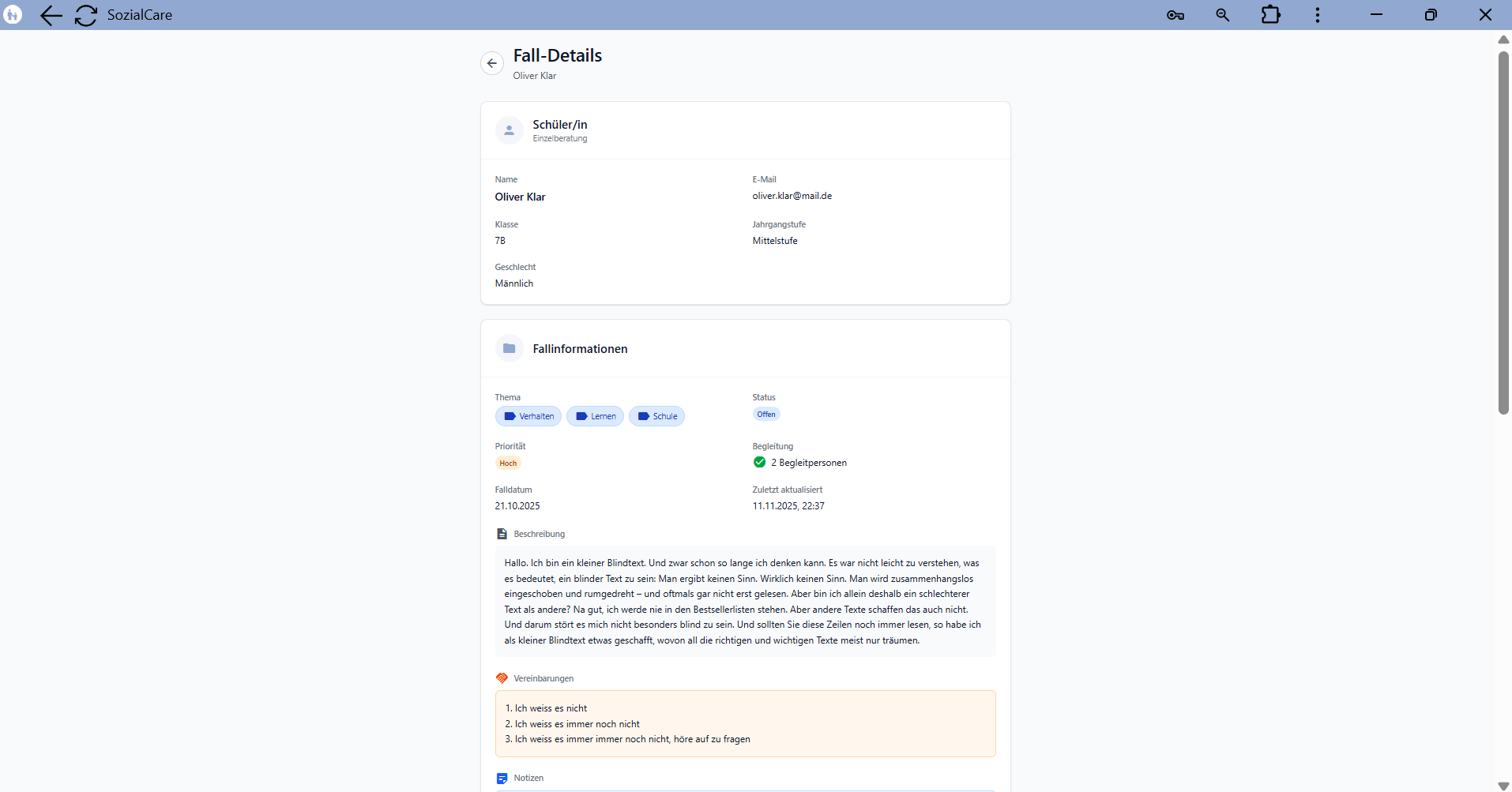Screen dimensions: 1512x792
Task: Open the three-dot app menu
Action: 1317,15
